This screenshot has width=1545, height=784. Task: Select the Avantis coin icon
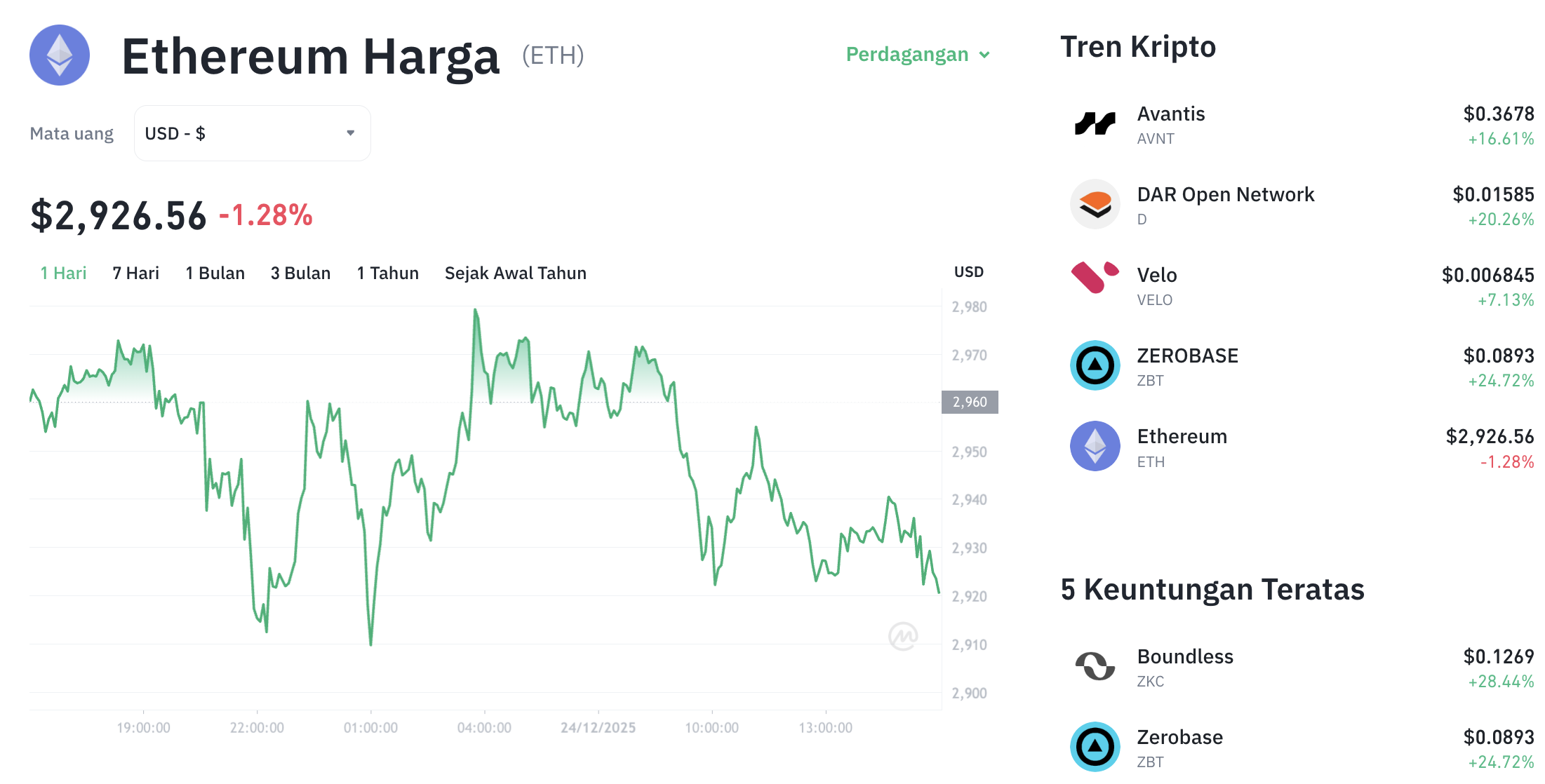[1095, 125]
